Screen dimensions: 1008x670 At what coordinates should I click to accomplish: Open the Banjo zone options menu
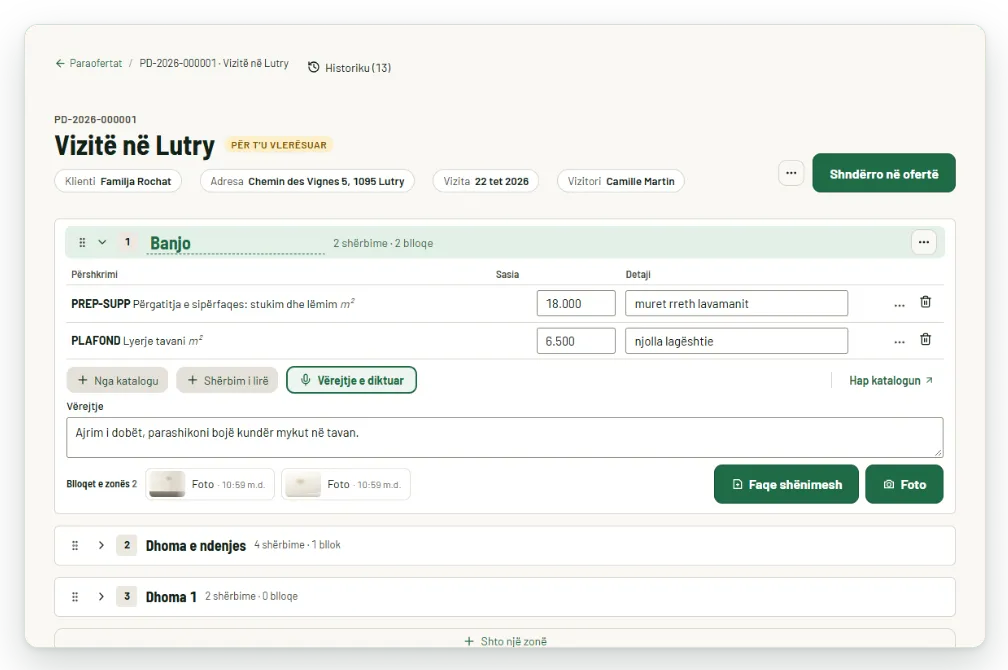[x=924, y=242]
